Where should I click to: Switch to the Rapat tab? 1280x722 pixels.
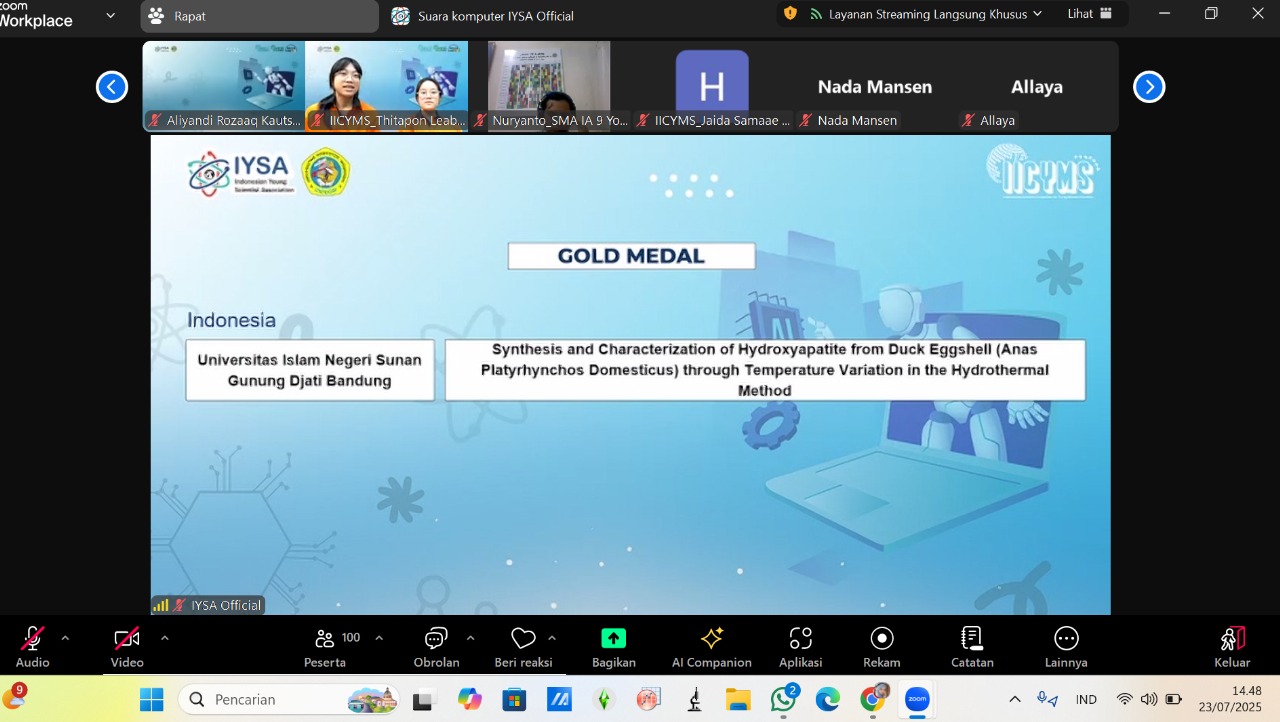click(190, 16)
